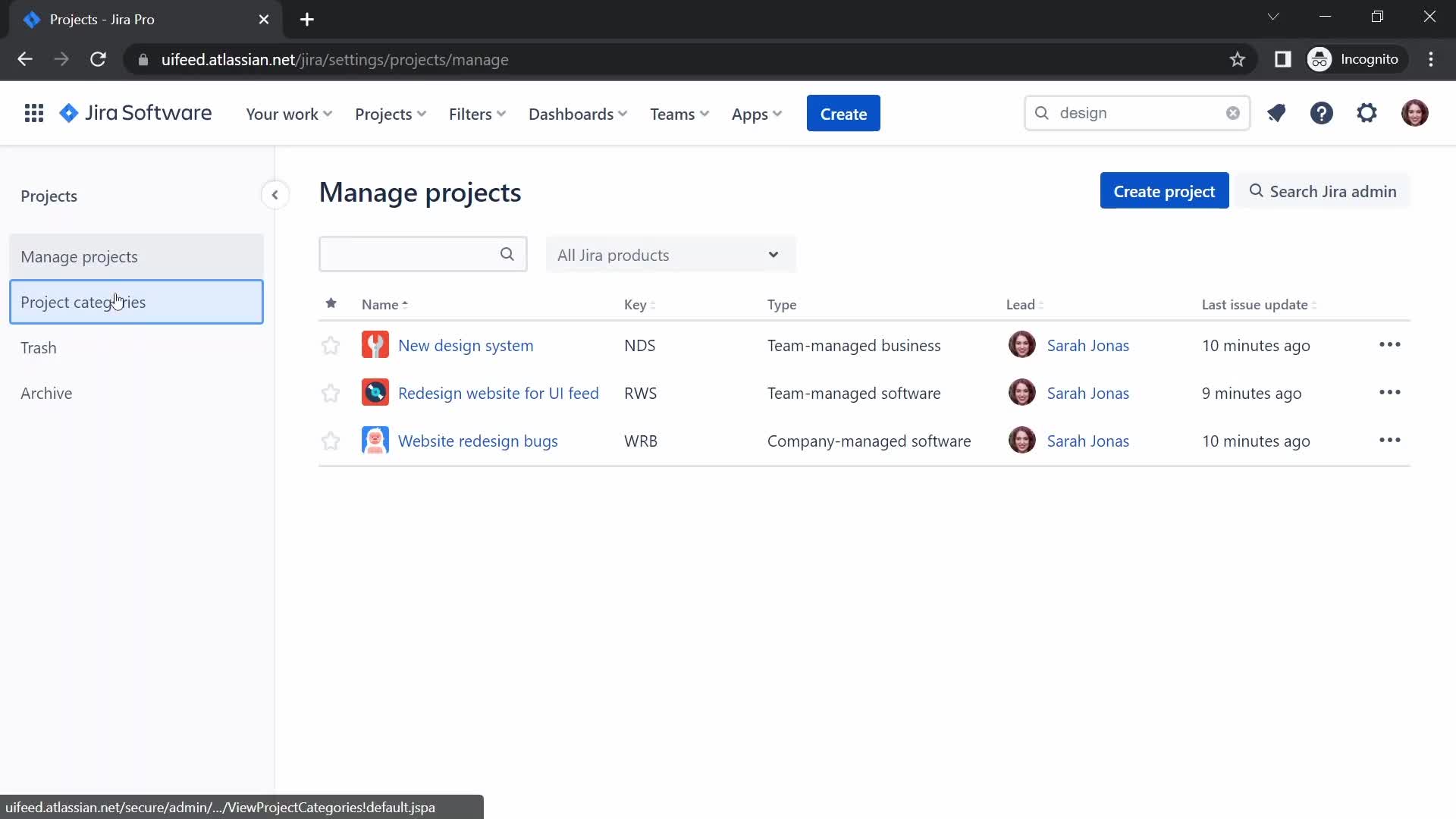The width and height of the screenshot is (1456, 819).
Task: Sort by the starred column header
Action: (331, 303)
